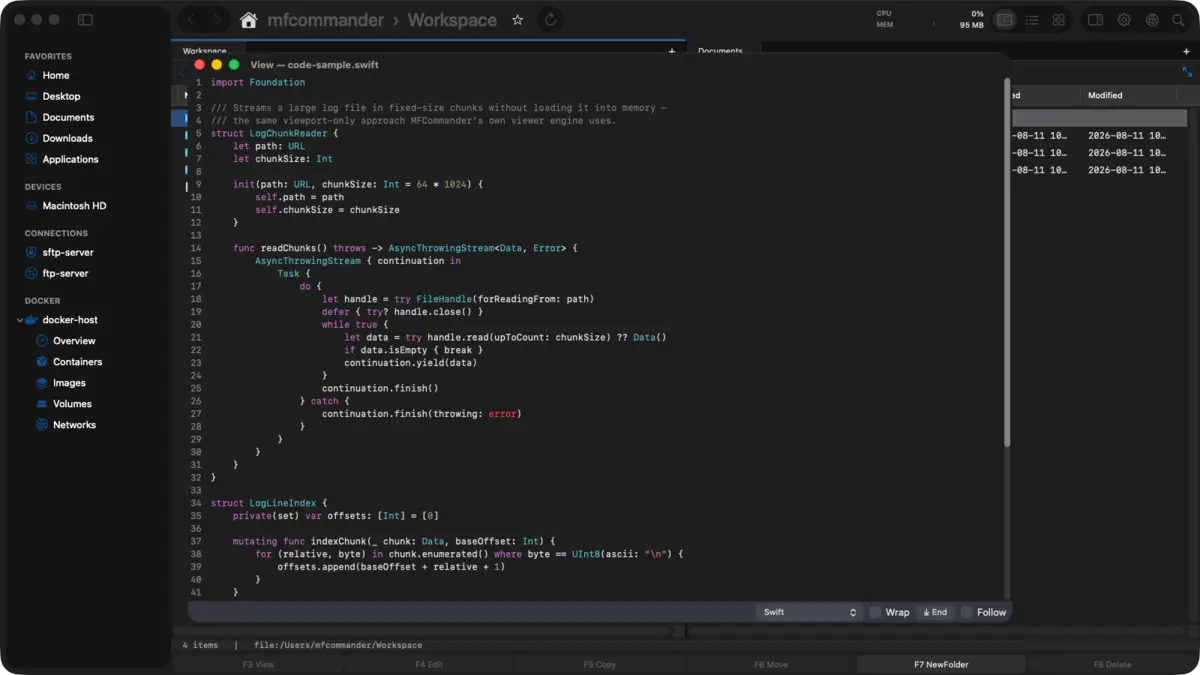Click F6 Move function key button
This screenshot has height=675, width=1200.
tap(771, 664)
